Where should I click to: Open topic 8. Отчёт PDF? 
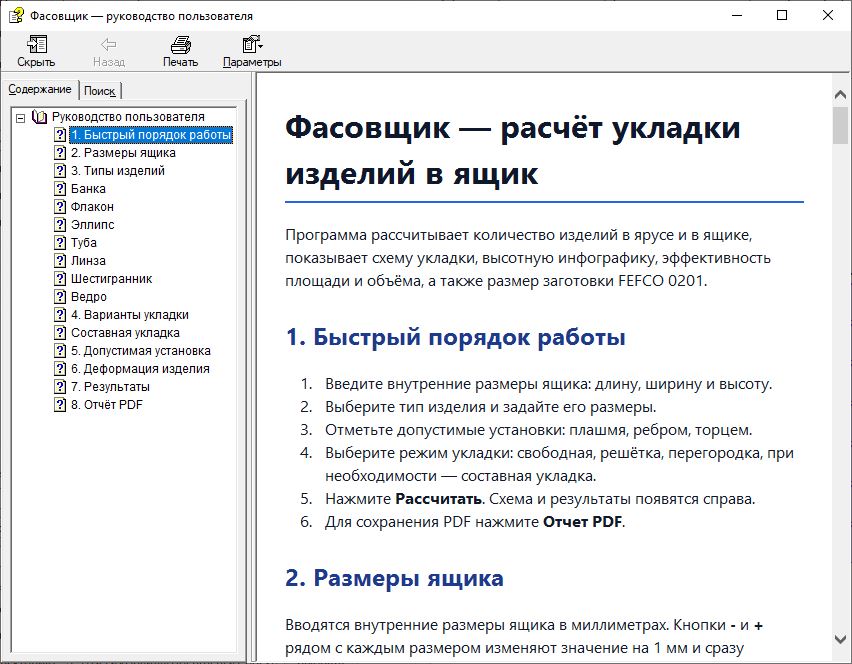point(107,404)
